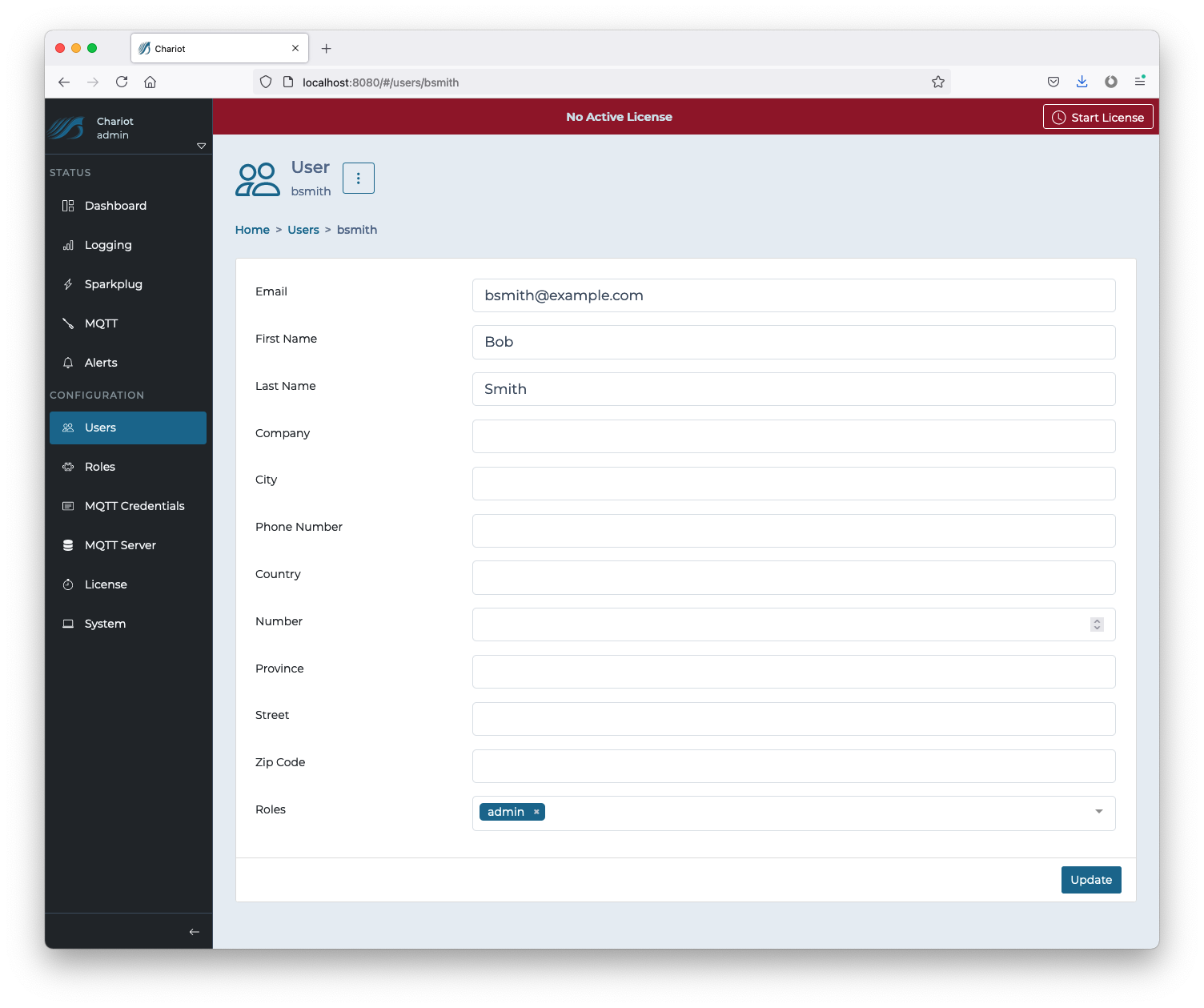
Task: Click into the Number field
Action: coord(794,624)
